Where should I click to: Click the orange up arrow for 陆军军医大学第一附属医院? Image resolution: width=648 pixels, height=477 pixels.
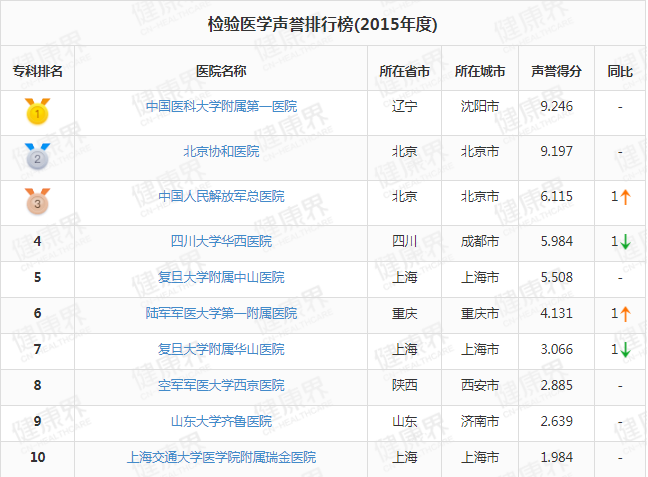[x=625, y=313]
